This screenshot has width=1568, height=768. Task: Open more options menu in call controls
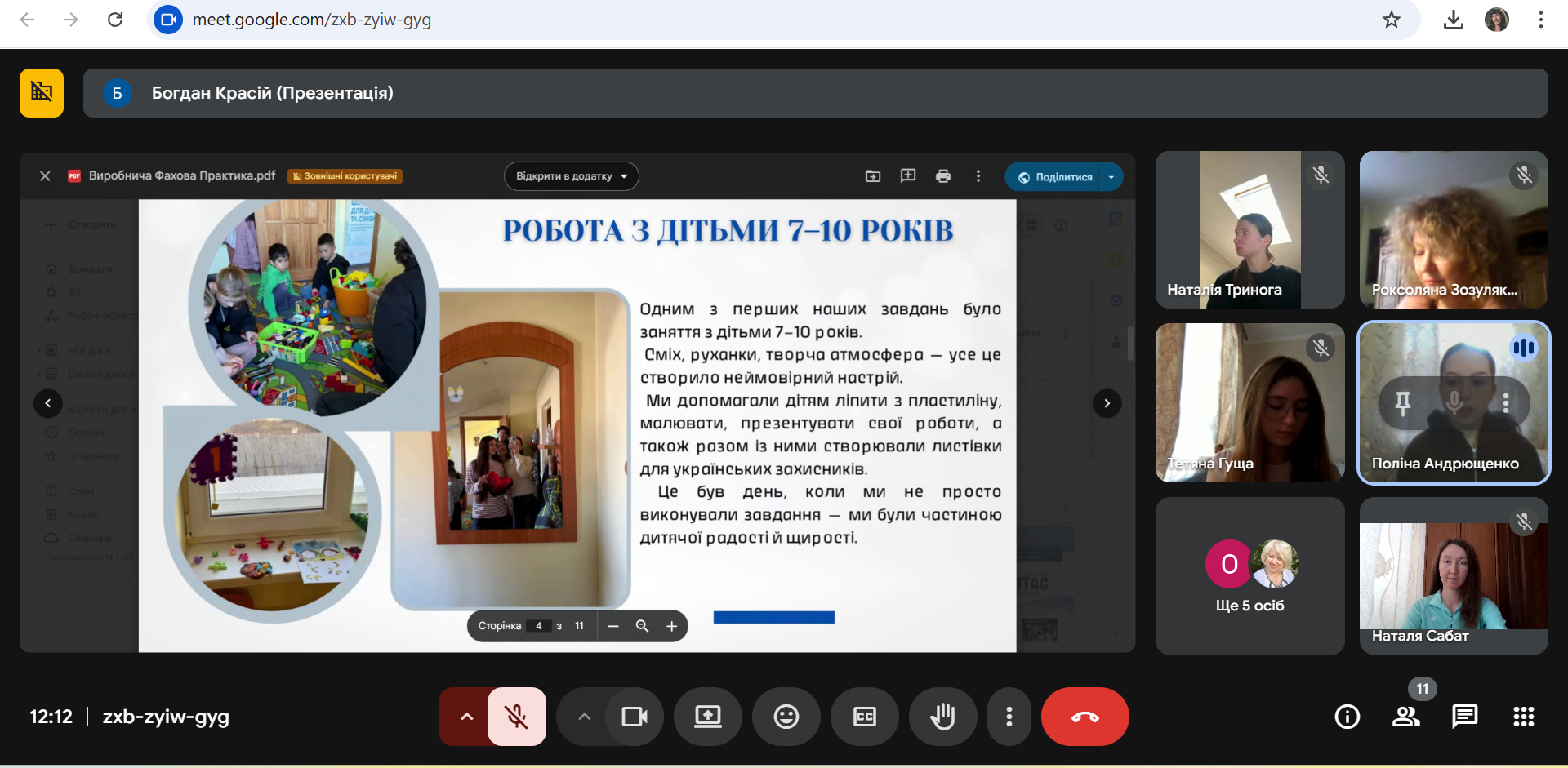[1009, 717]
